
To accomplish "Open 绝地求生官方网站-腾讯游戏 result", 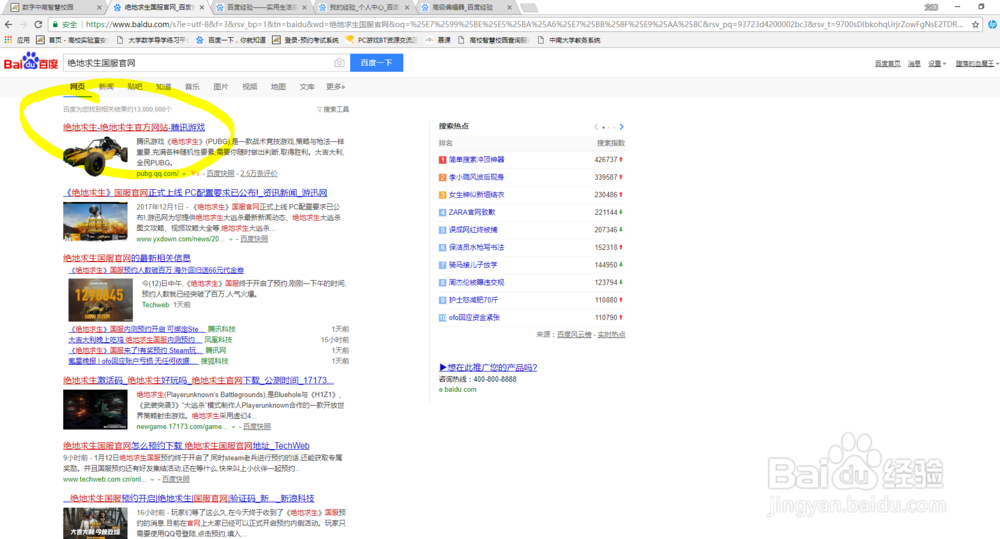I will click(134, 128).
